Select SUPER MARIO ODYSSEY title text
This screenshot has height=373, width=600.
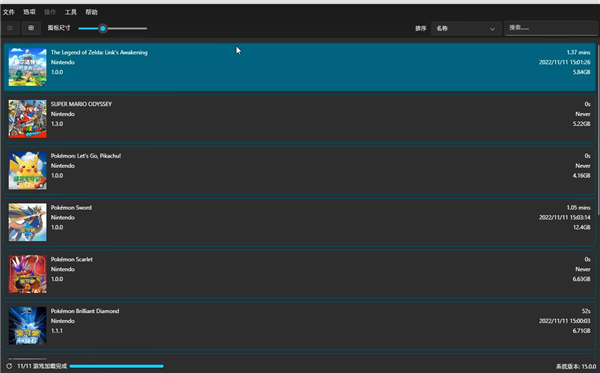(81, 104)
